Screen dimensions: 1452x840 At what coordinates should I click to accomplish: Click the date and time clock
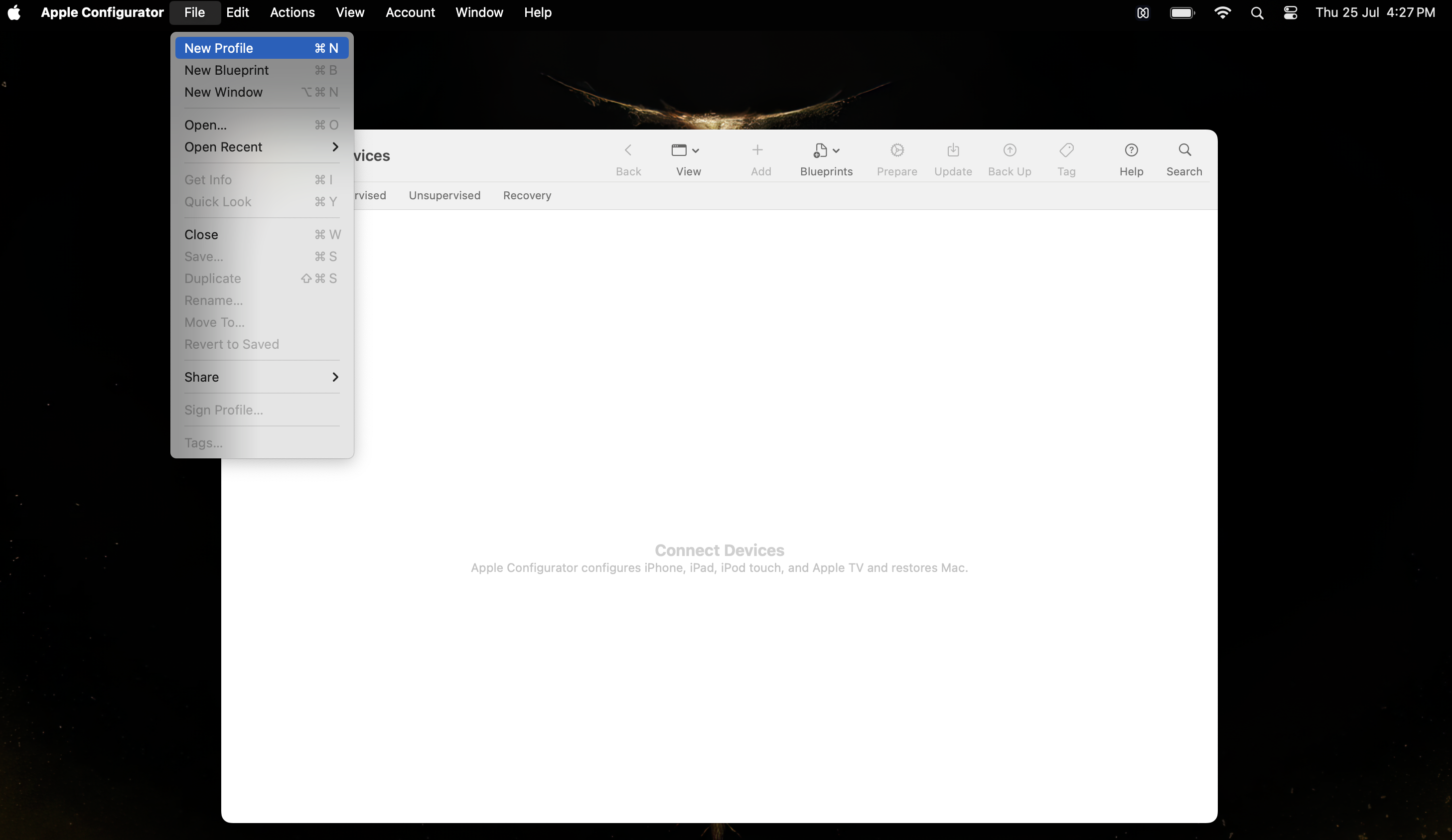pos(1375,12)
